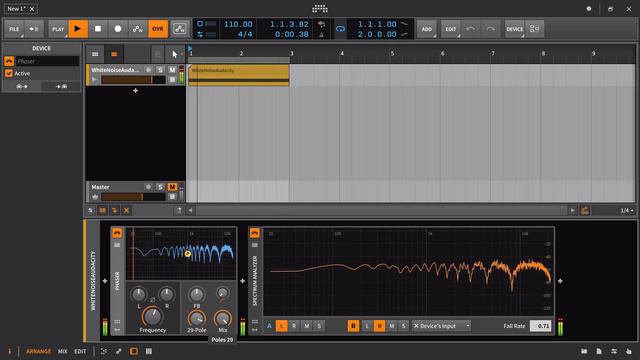Screen dimensions: 640x360
Task: Open the EDIT menu in the header
Action: pos(451,29)
